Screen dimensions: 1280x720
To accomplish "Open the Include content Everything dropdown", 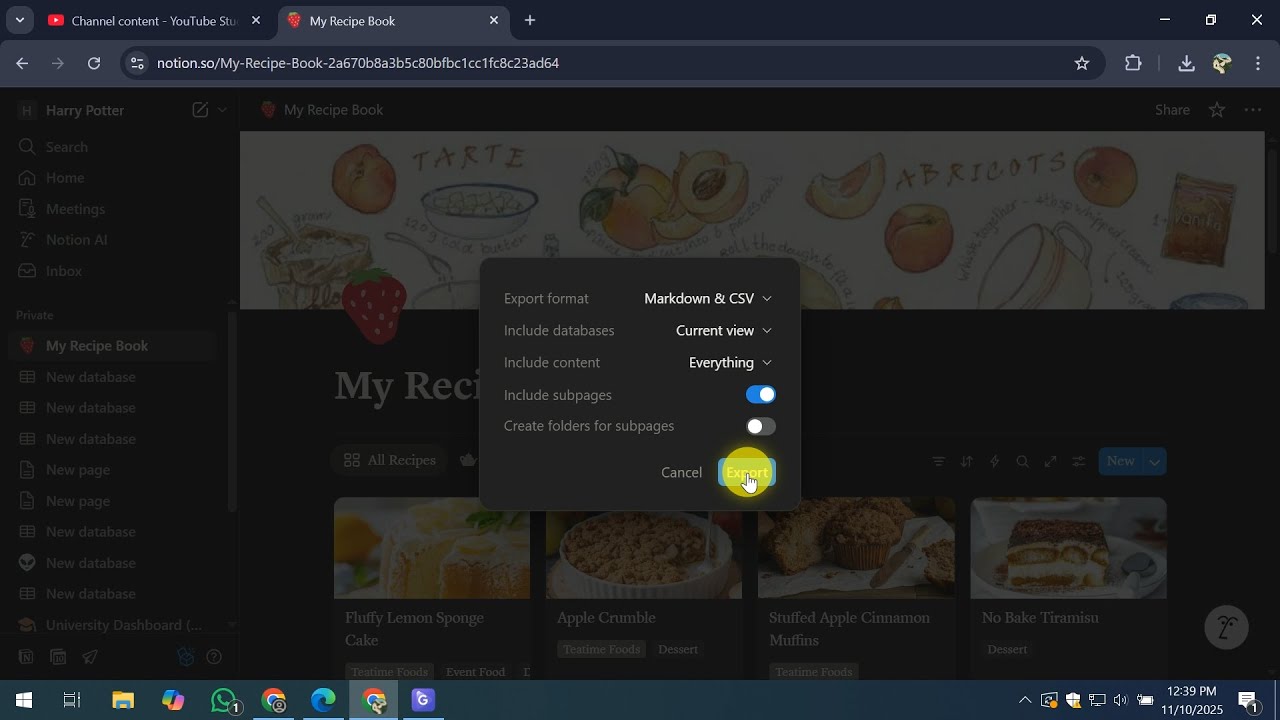I will coord(730,363).
